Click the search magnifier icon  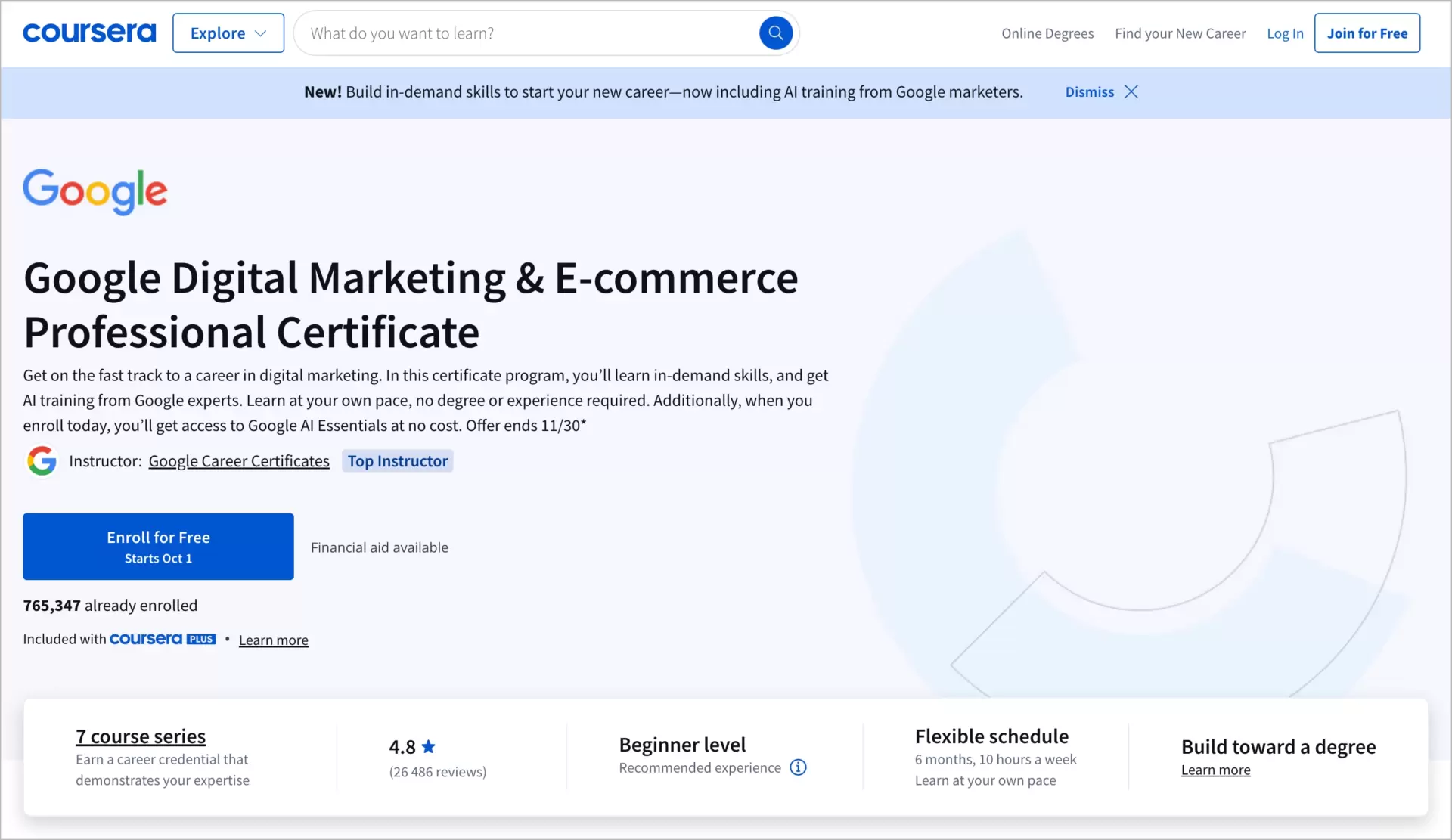[x=775, y=33]
